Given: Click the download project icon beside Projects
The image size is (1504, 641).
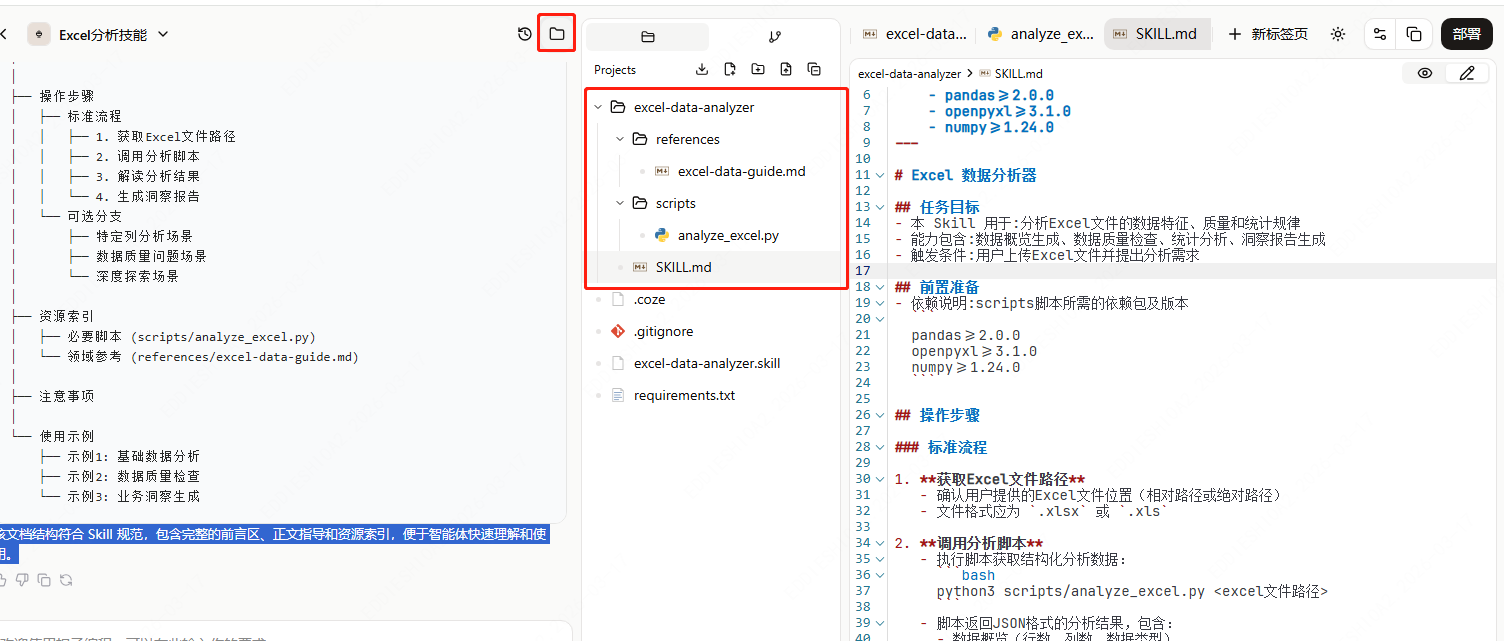Looking at the screenshot, I should pyautogui.click(x=702, y=69).
